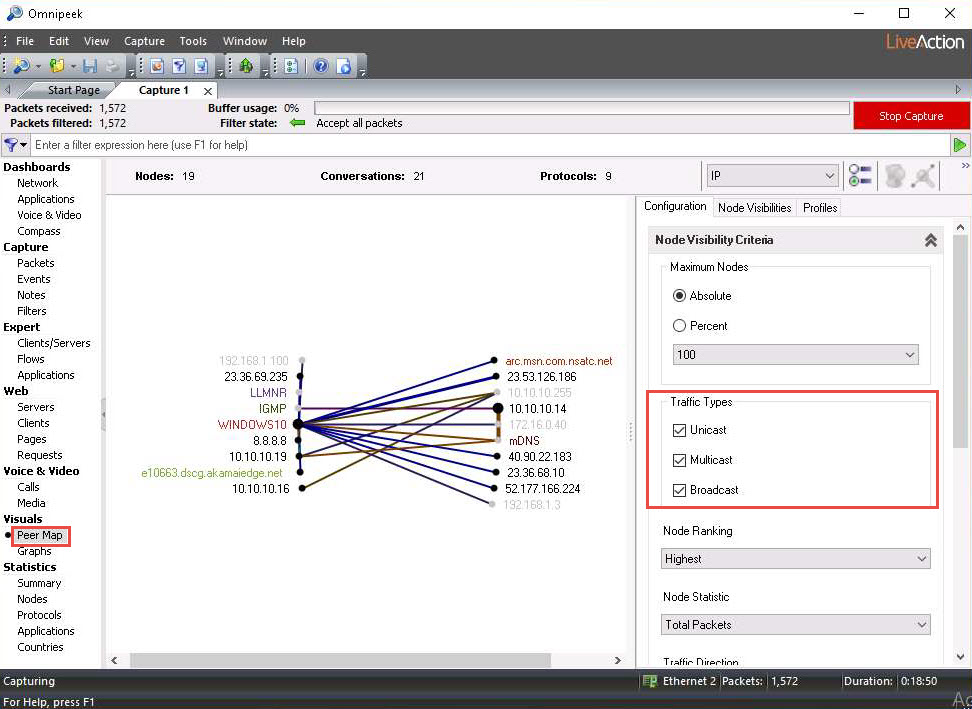Viewport: 972px width, 709px height.
Task: Select the Absolute radio button
Action: pyautogui.click(x=679, y=296)
